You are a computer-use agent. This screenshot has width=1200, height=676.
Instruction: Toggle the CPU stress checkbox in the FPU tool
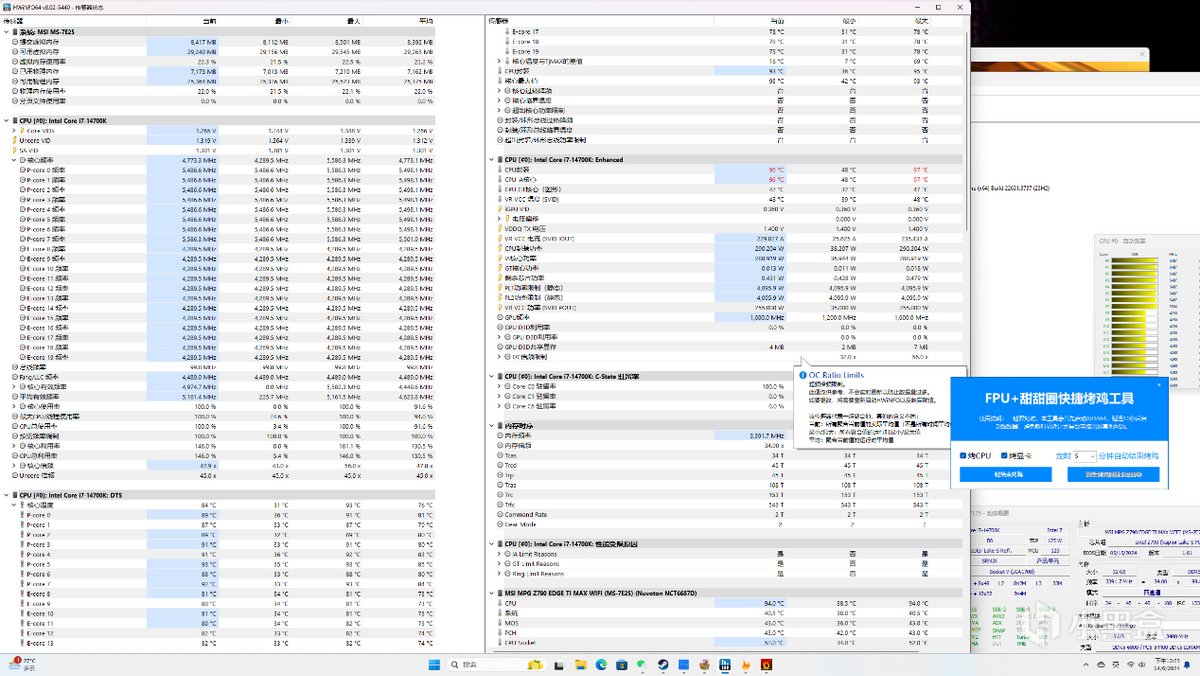(x=962, y=455)
